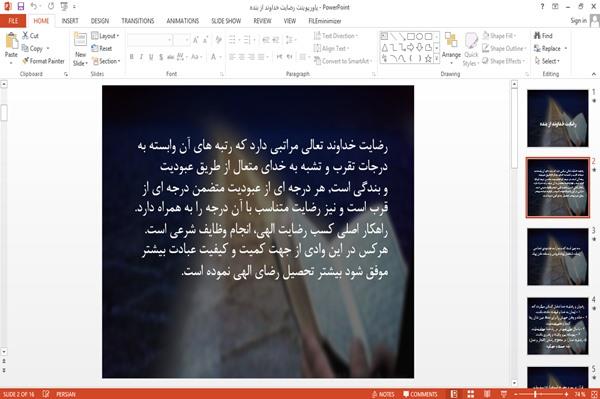Start slide show from status bar
600x399 pixels.
click(x=504, y=394)
